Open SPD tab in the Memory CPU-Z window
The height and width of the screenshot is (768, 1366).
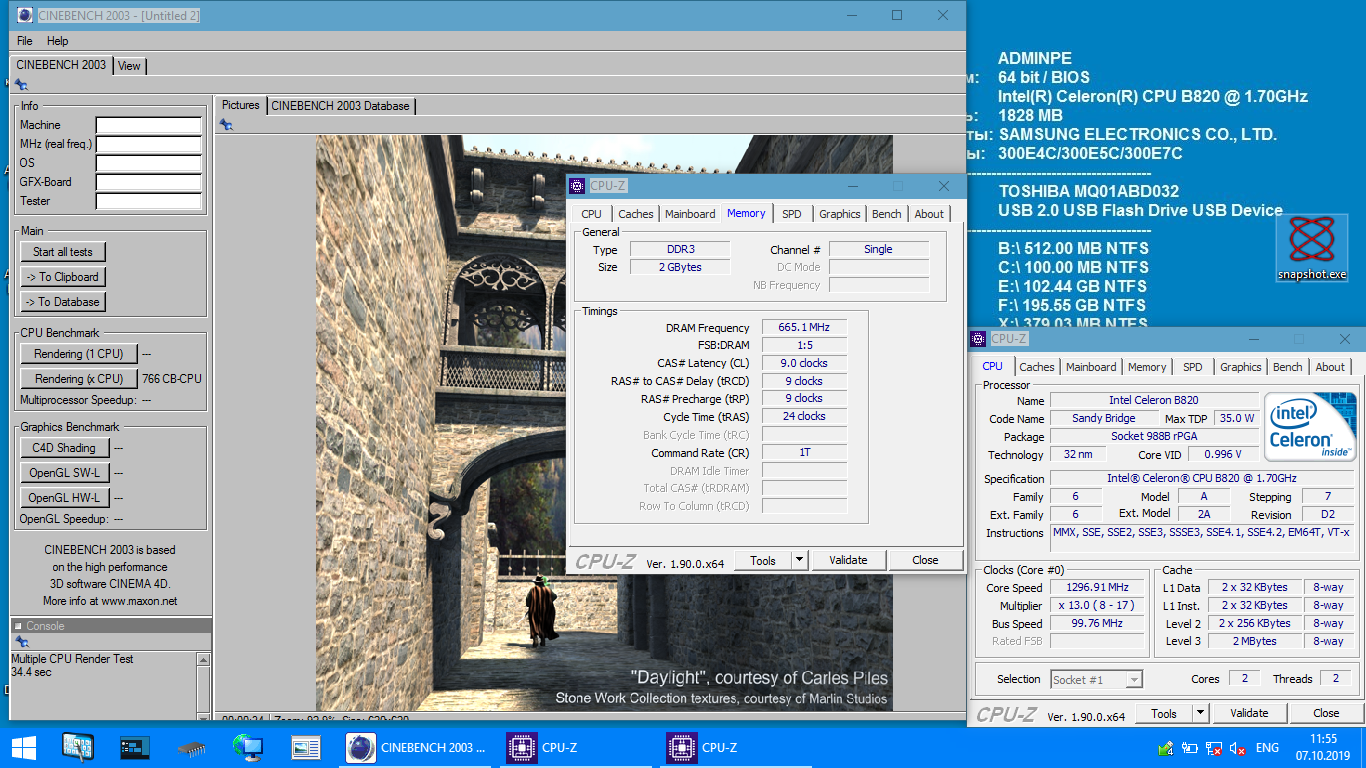pos(792,214)
